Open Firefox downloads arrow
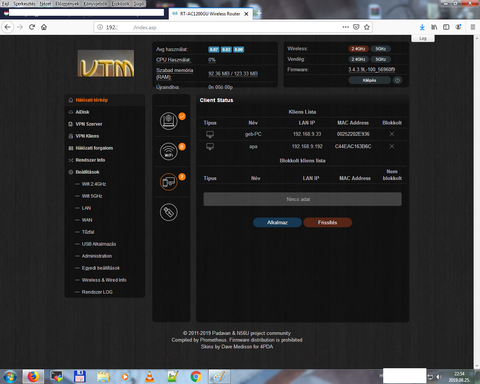 point(422,27)
